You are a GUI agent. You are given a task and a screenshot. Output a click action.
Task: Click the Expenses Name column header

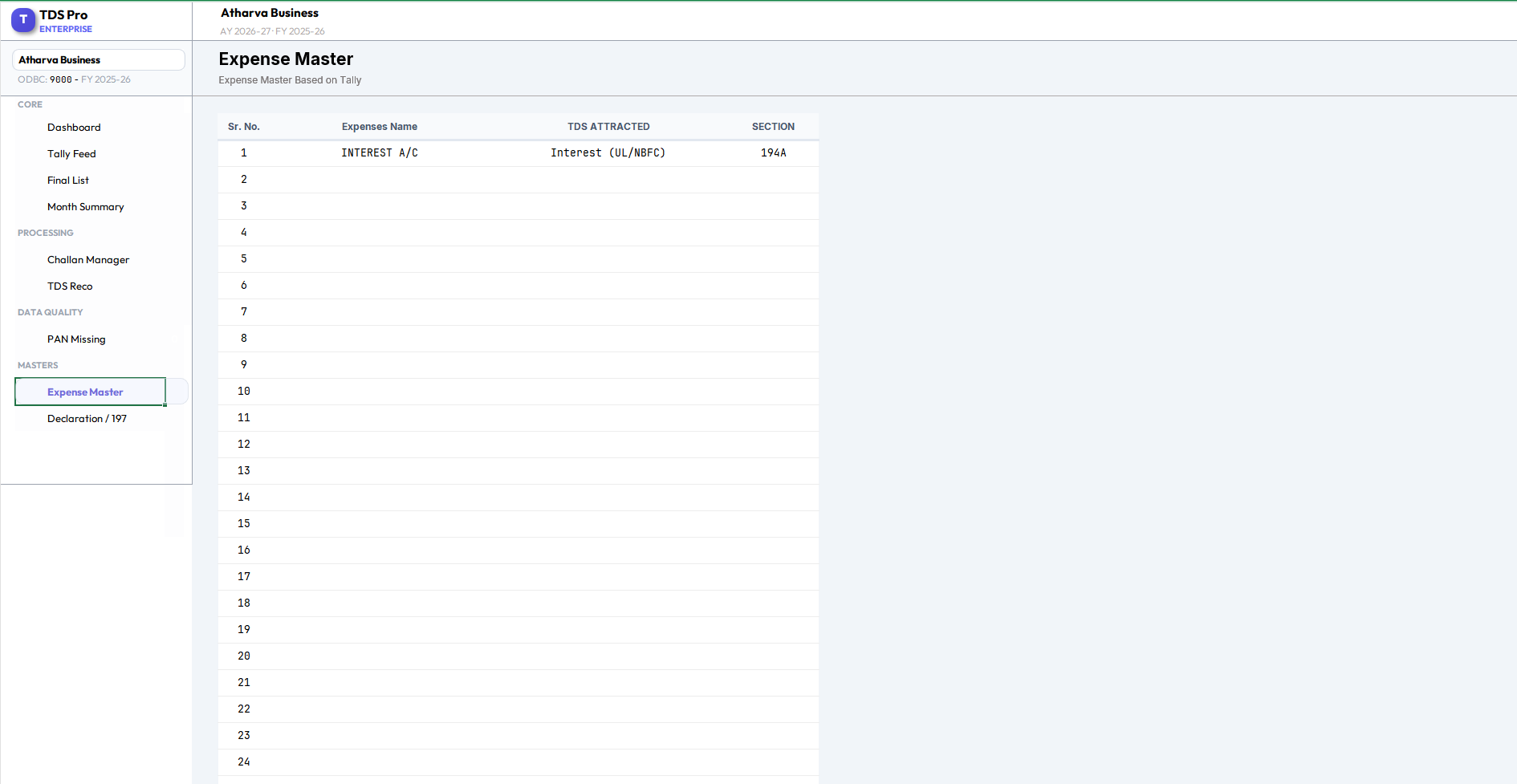pyautogui.click(x=379, y=126)
